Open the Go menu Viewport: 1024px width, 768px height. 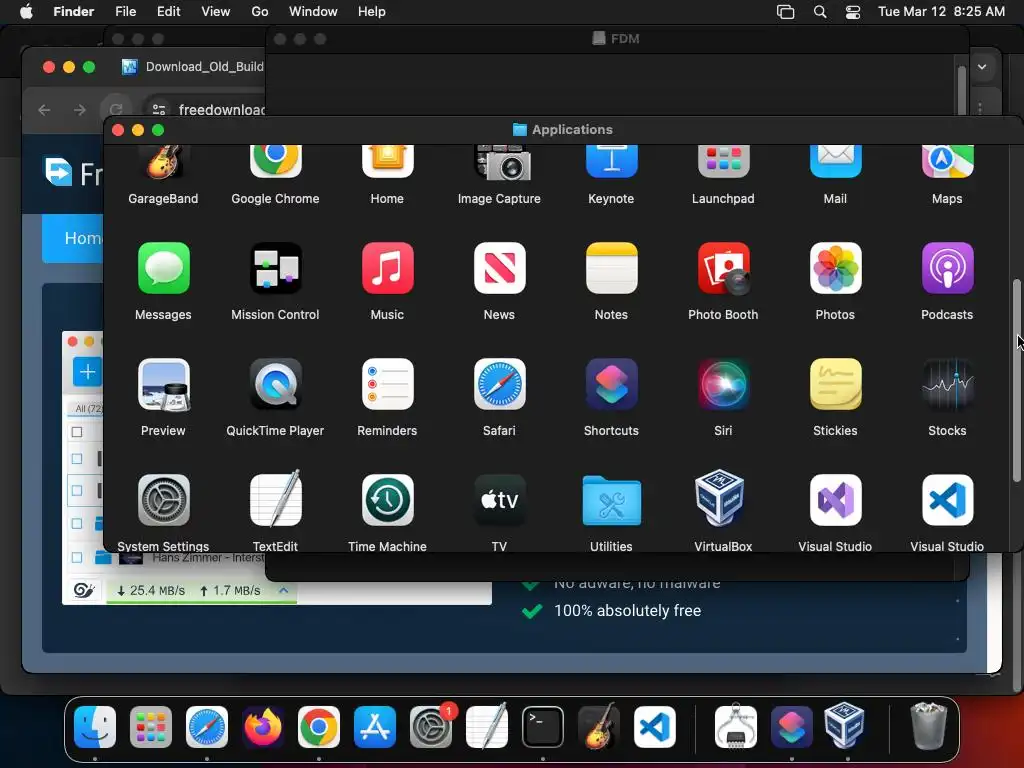[x=260, y=12]
